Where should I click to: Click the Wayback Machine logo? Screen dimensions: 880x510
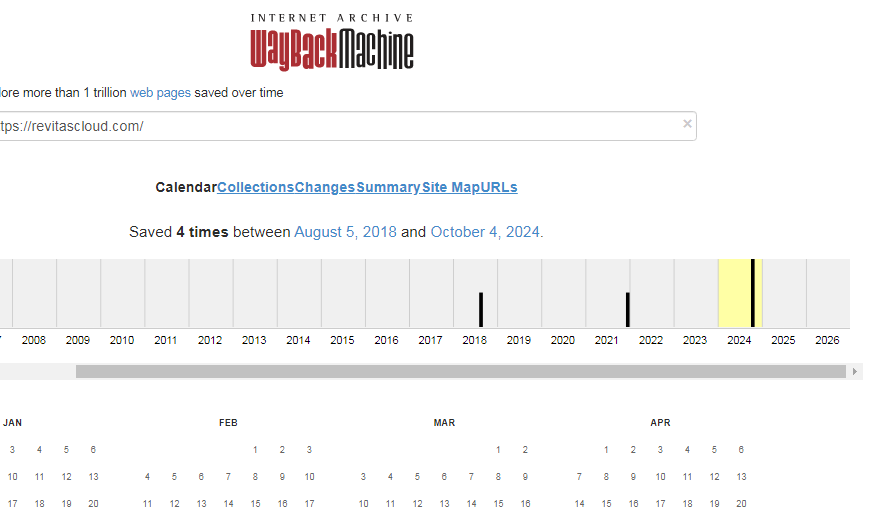[332, 43]
